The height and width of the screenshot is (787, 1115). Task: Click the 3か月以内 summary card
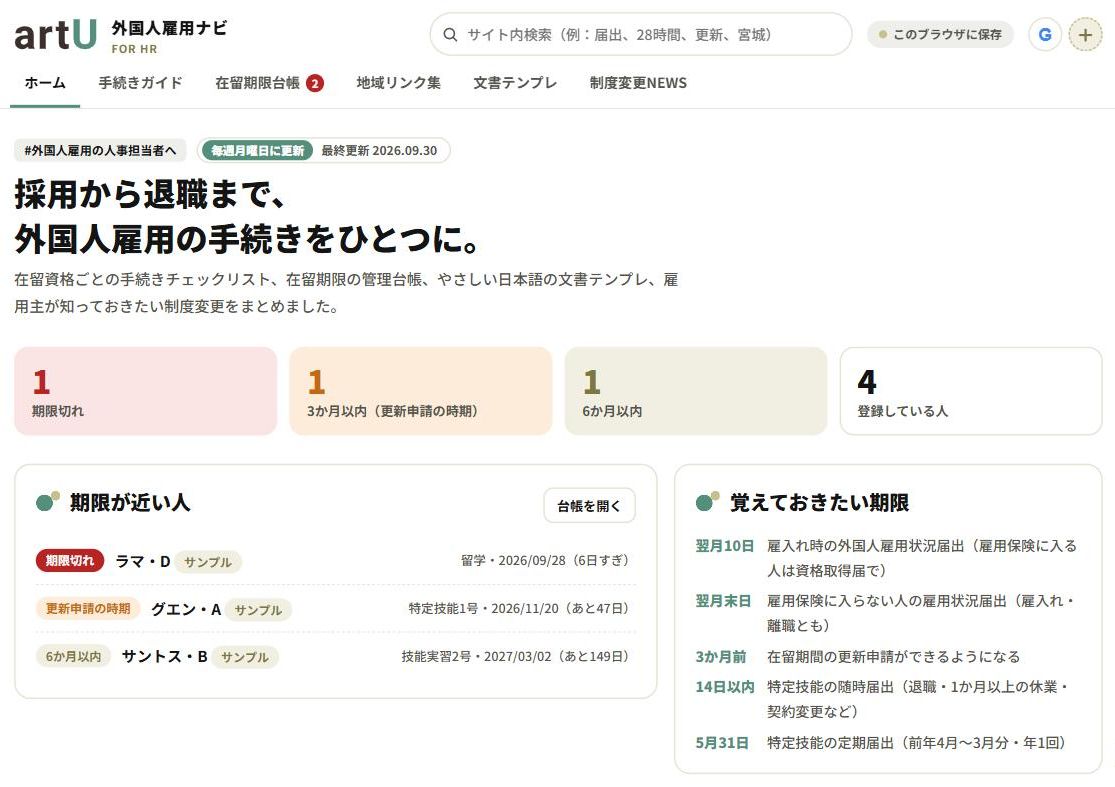coord(421,391)
